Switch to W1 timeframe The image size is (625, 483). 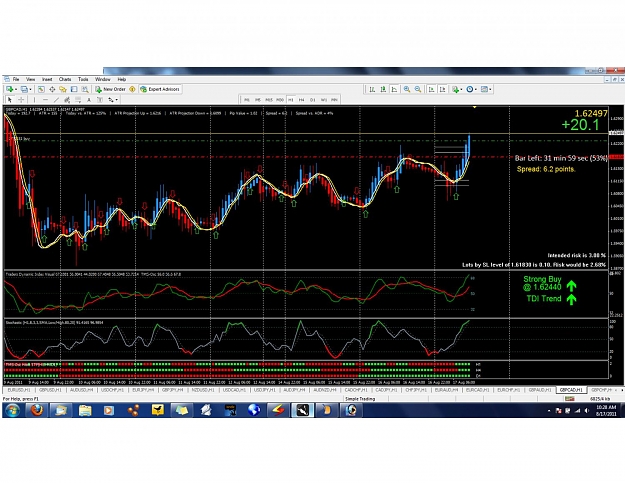pyautogui.click(x=324, y=100)
